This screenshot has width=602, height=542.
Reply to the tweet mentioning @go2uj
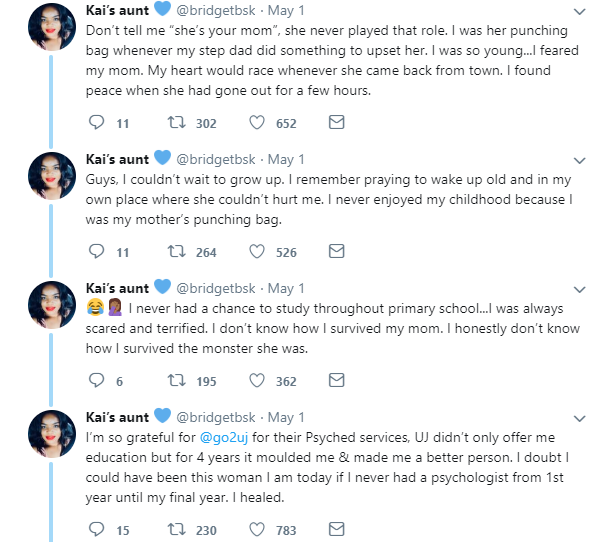[96, 529]
